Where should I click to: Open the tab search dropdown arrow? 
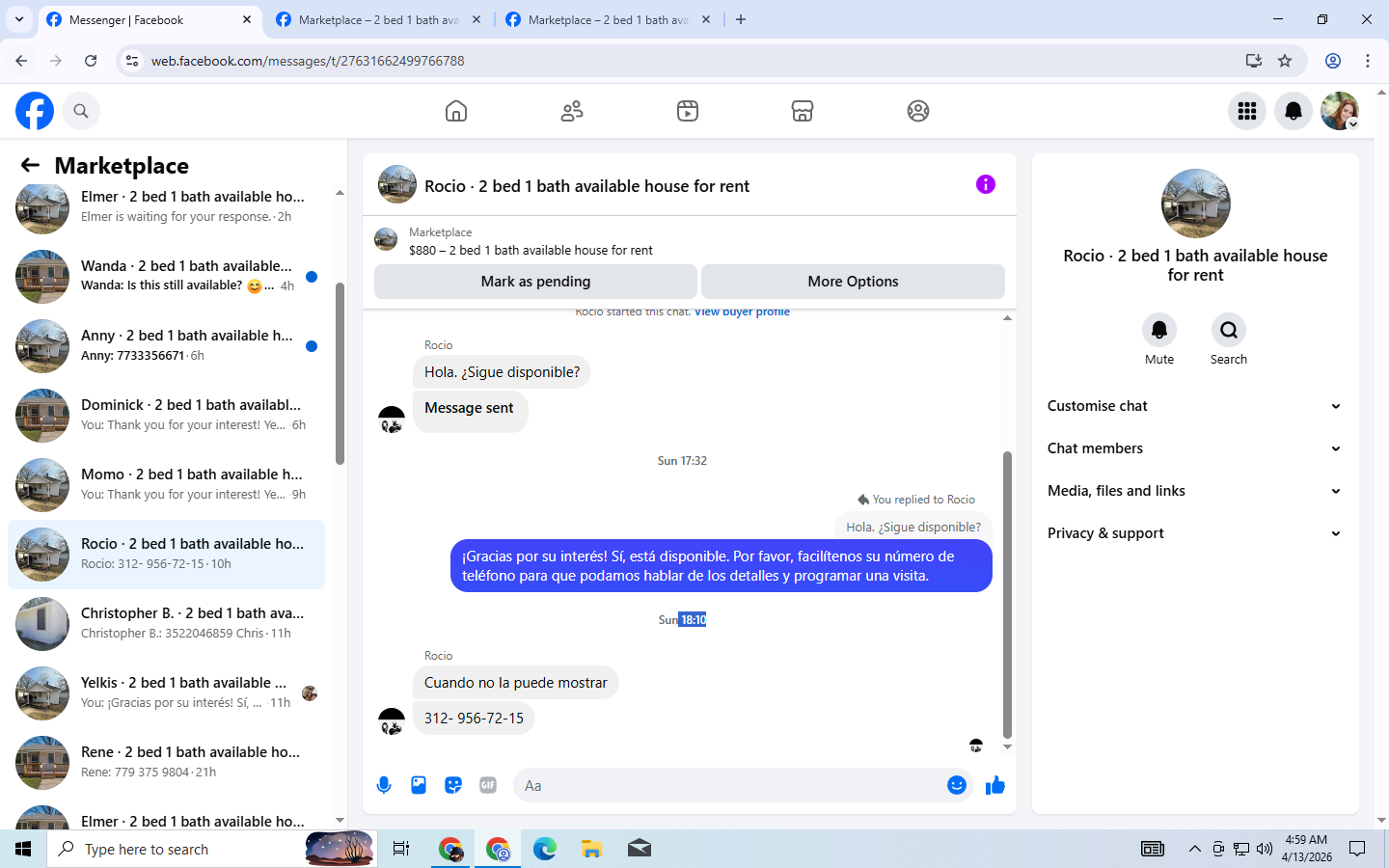(19, 19)
